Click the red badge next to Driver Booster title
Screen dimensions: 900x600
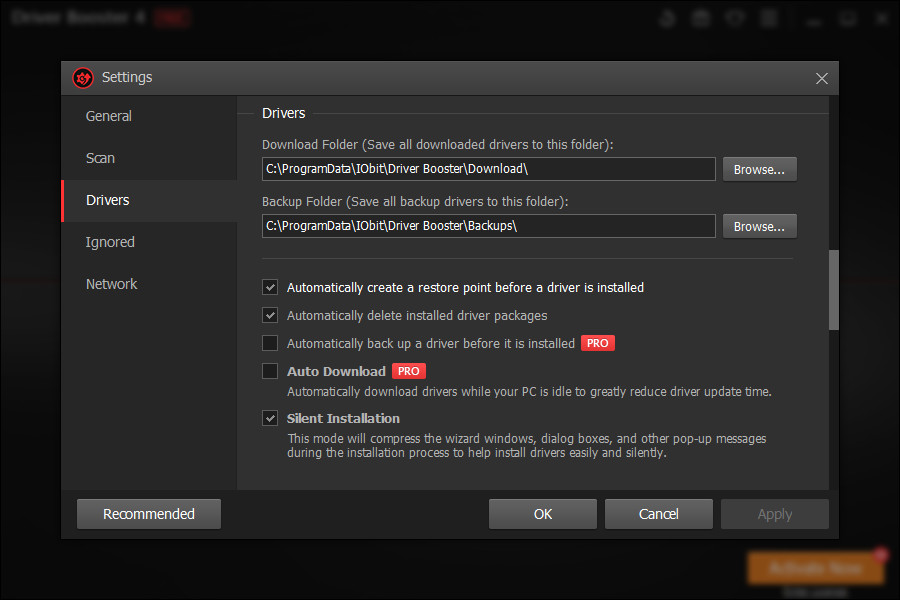click(x=172, y=17)
